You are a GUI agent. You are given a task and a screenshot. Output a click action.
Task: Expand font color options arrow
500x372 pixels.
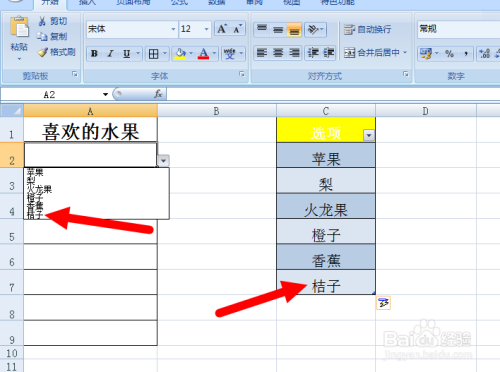(214, 54)
